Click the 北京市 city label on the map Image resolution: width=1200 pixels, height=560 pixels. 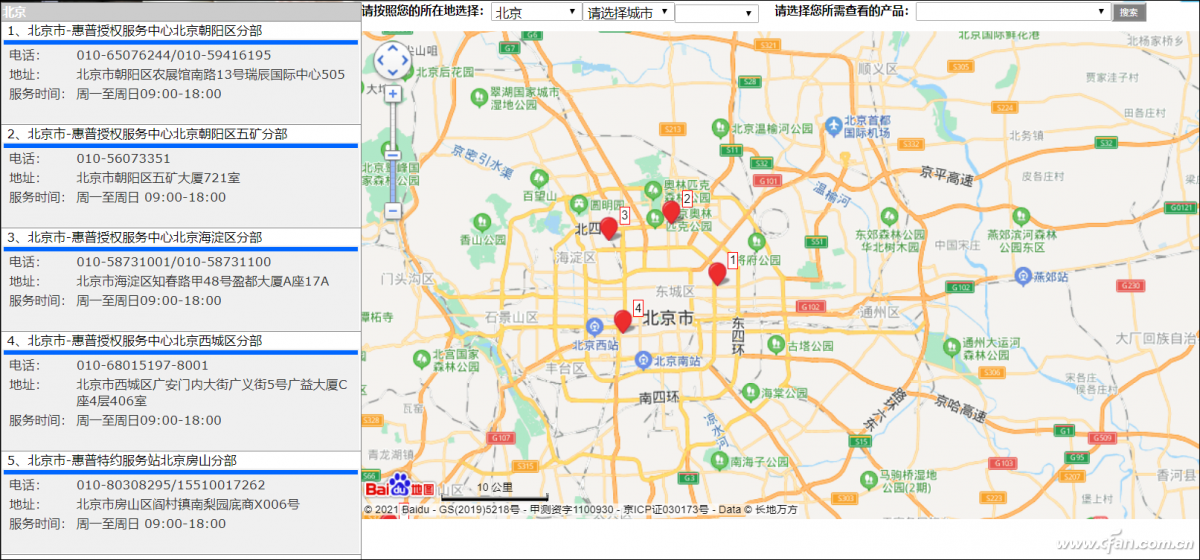pyautogui.click(x=667, y=319)
